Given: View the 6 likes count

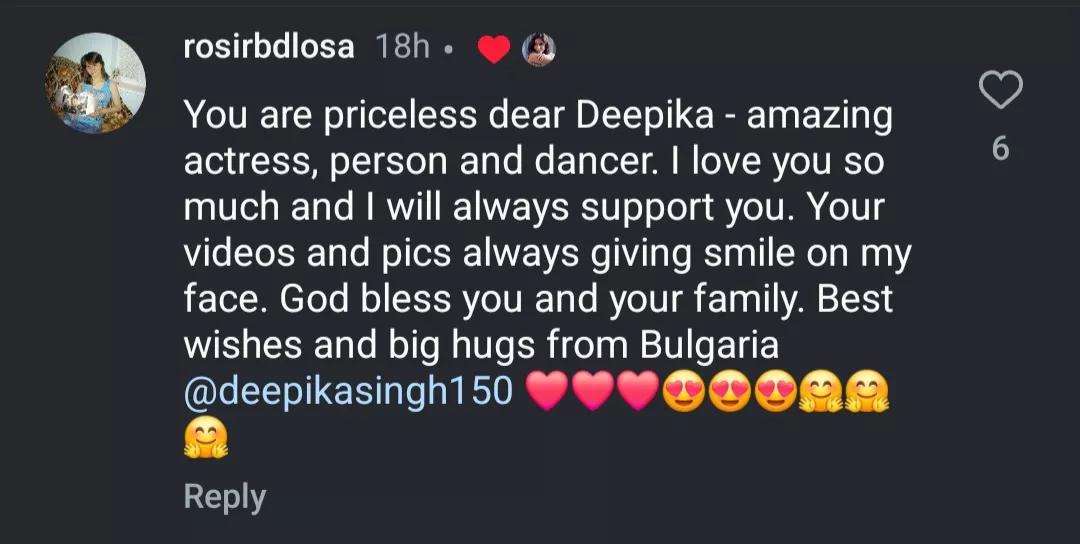Looking at the screenshot, I should pyautogui.click(x=1001, y=149).
